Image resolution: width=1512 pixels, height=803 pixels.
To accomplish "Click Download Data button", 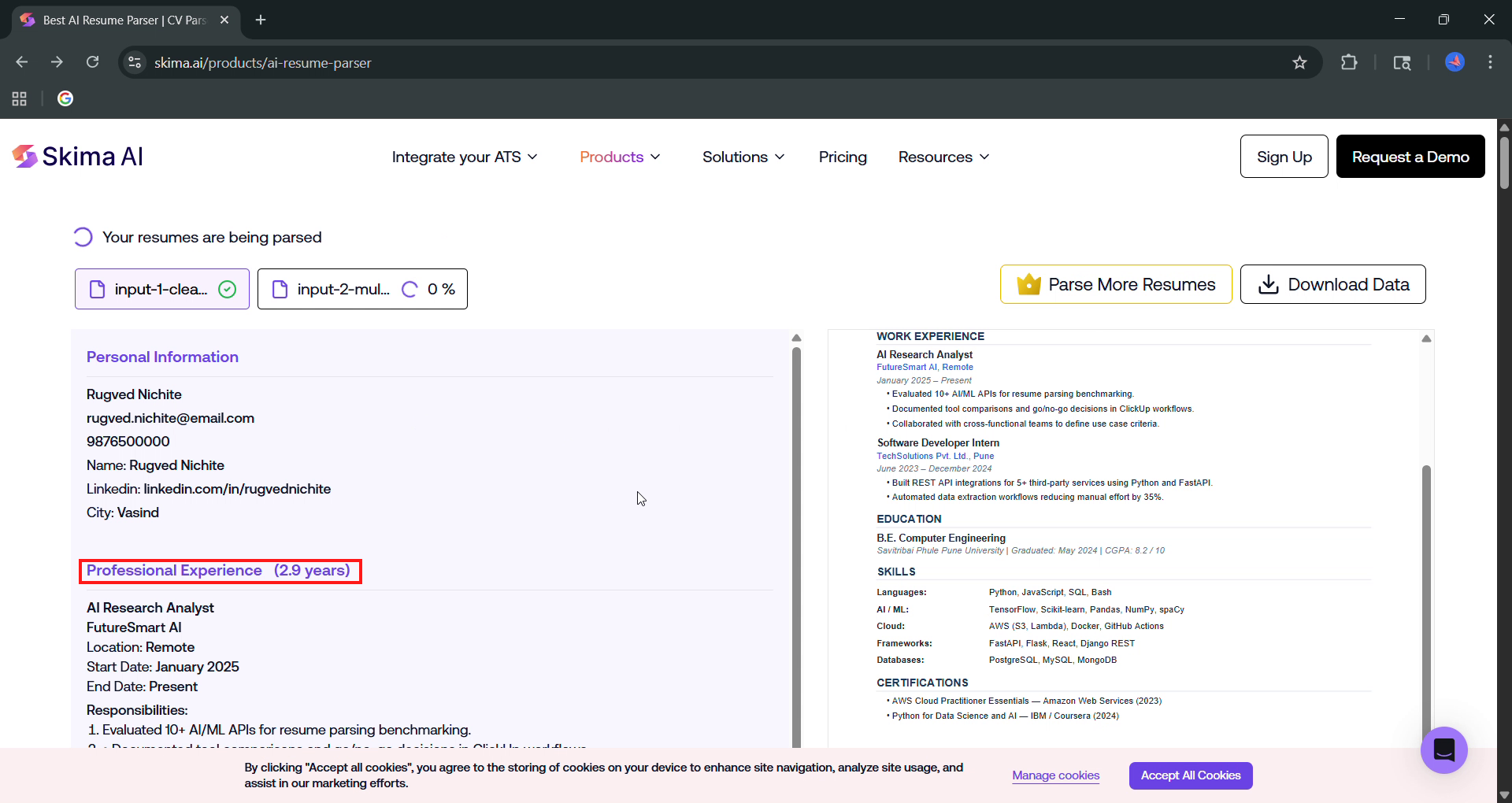I will point(1332,284).
